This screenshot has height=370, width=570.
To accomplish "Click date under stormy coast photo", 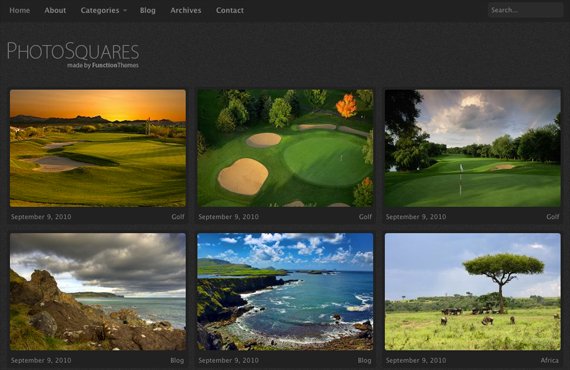I will [x=41, y=360].
